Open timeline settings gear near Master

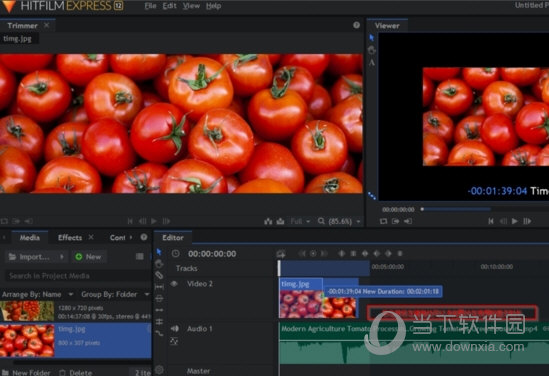pos(159,369)
